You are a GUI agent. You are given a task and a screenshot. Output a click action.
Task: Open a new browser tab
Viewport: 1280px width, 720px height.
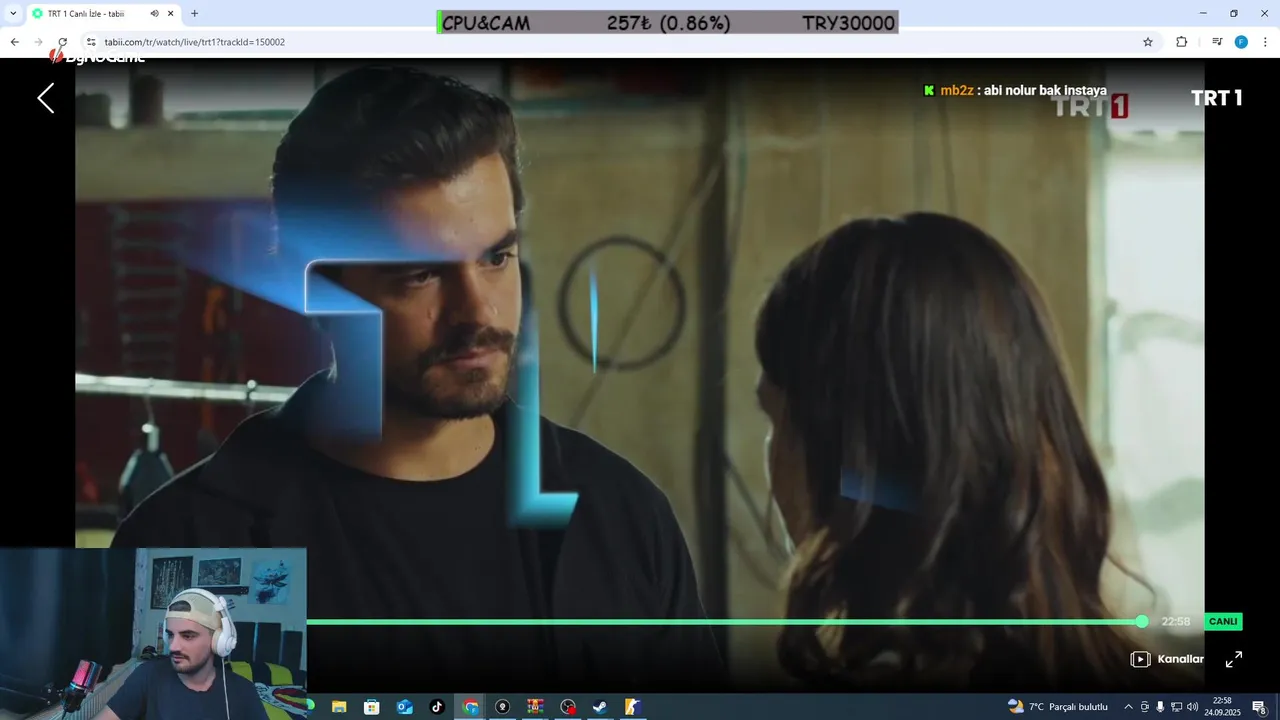[x=194, y=14]
